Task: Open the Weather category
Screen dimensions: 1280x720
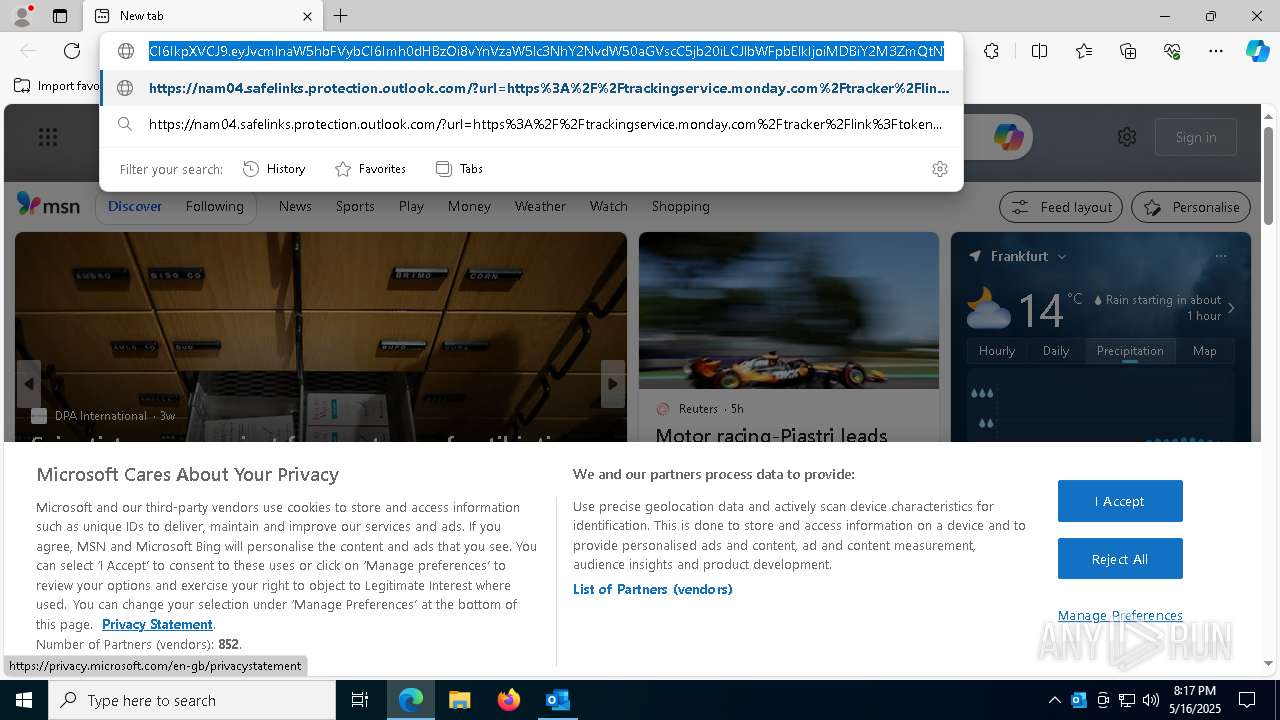Action: (x=540, y=206)
